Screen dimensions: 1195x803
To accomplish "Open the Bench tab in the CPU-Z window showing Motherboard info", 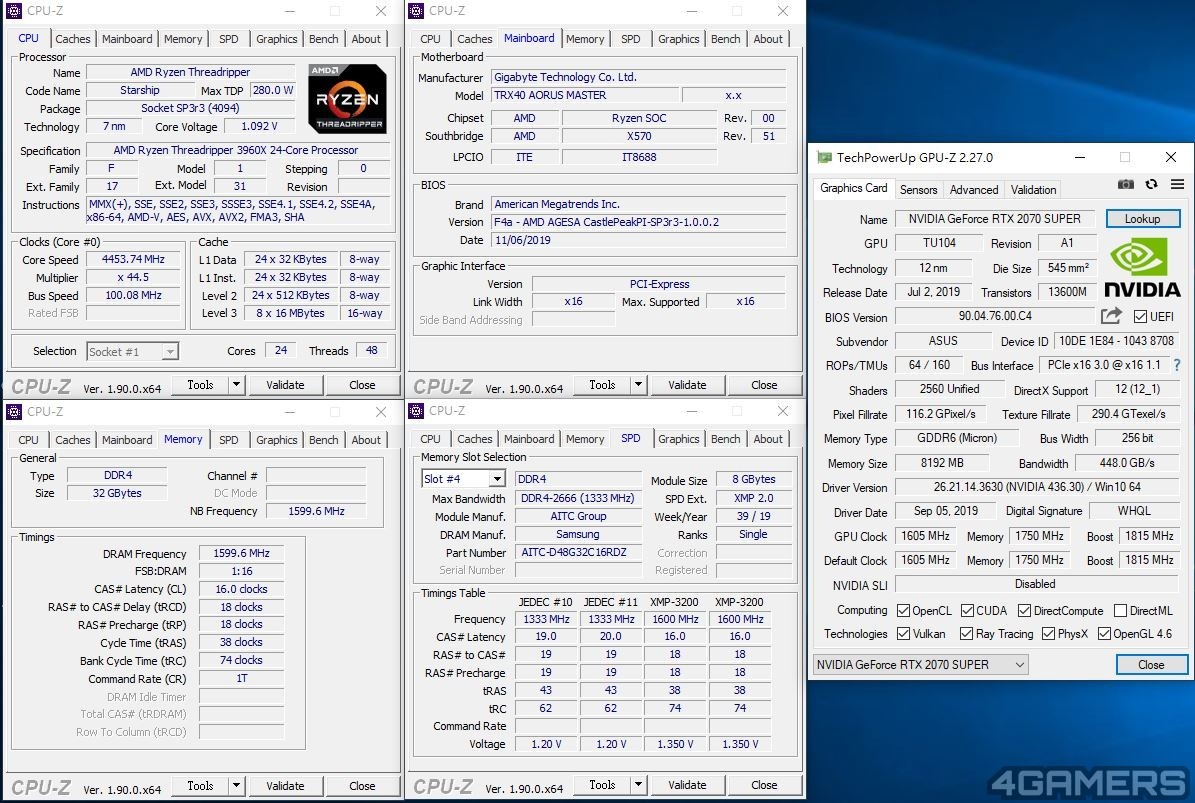I will (x=726, y=39).
